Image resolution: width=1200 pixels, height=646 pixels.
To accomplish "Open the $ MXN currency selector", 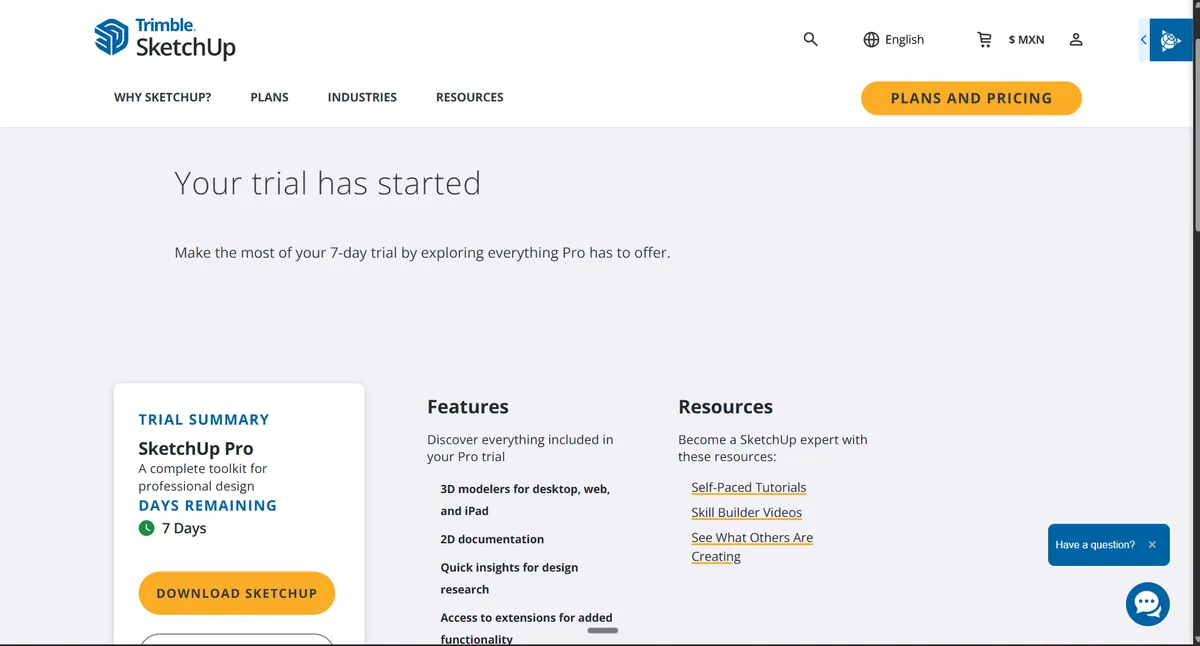I will 1026,40.
